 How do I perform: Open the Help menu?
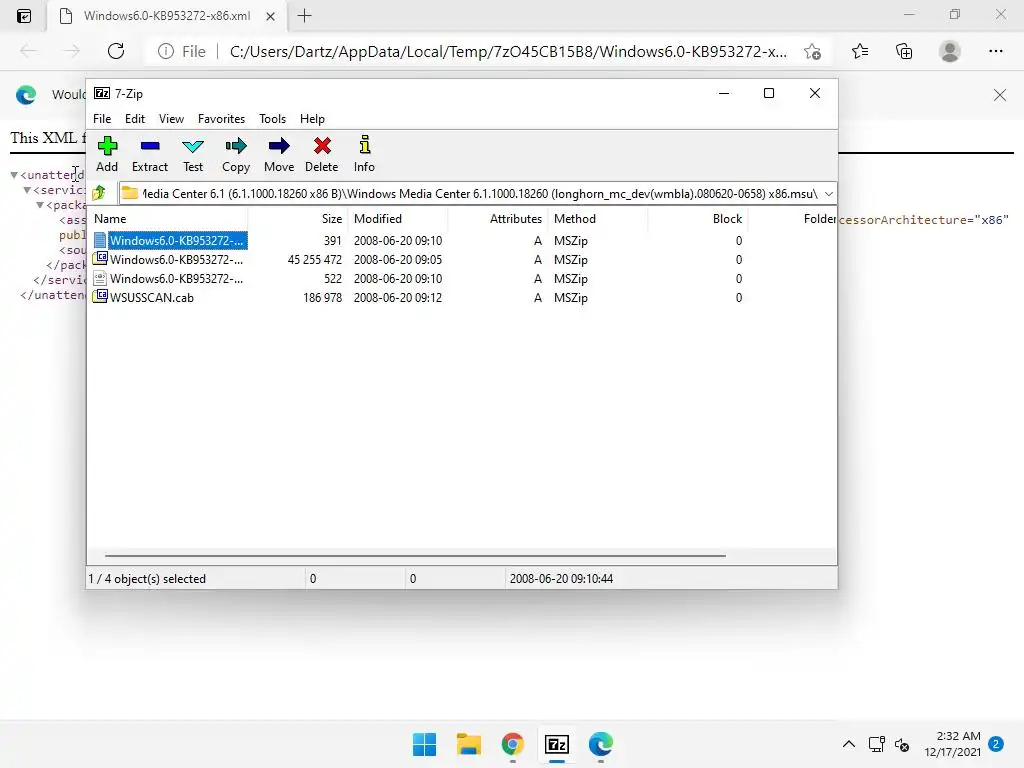(x=312, y=119)
